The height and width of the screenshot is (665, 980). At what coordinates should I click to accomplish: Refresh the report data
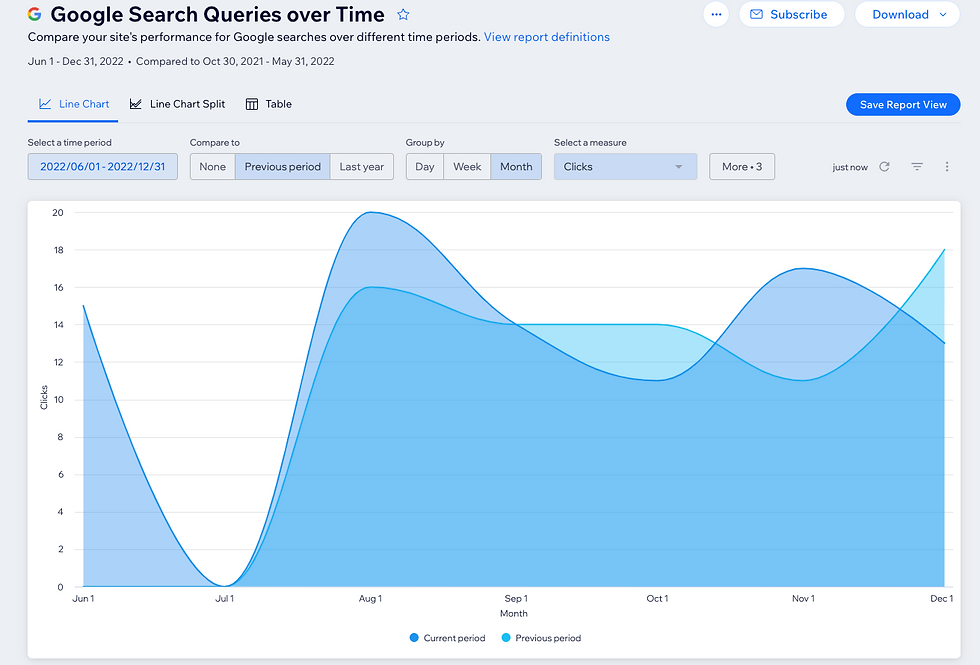tap(884, 167)
